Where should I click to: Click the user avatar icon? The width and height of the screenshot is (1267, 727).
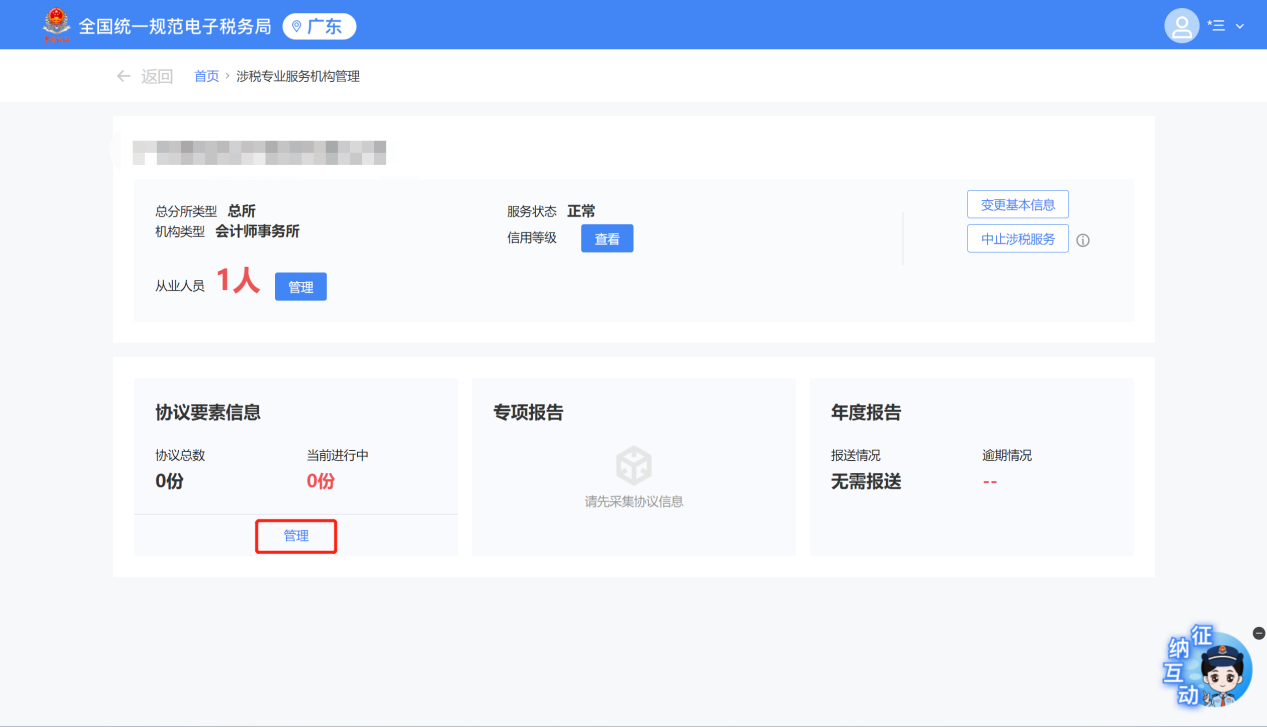1182,25
